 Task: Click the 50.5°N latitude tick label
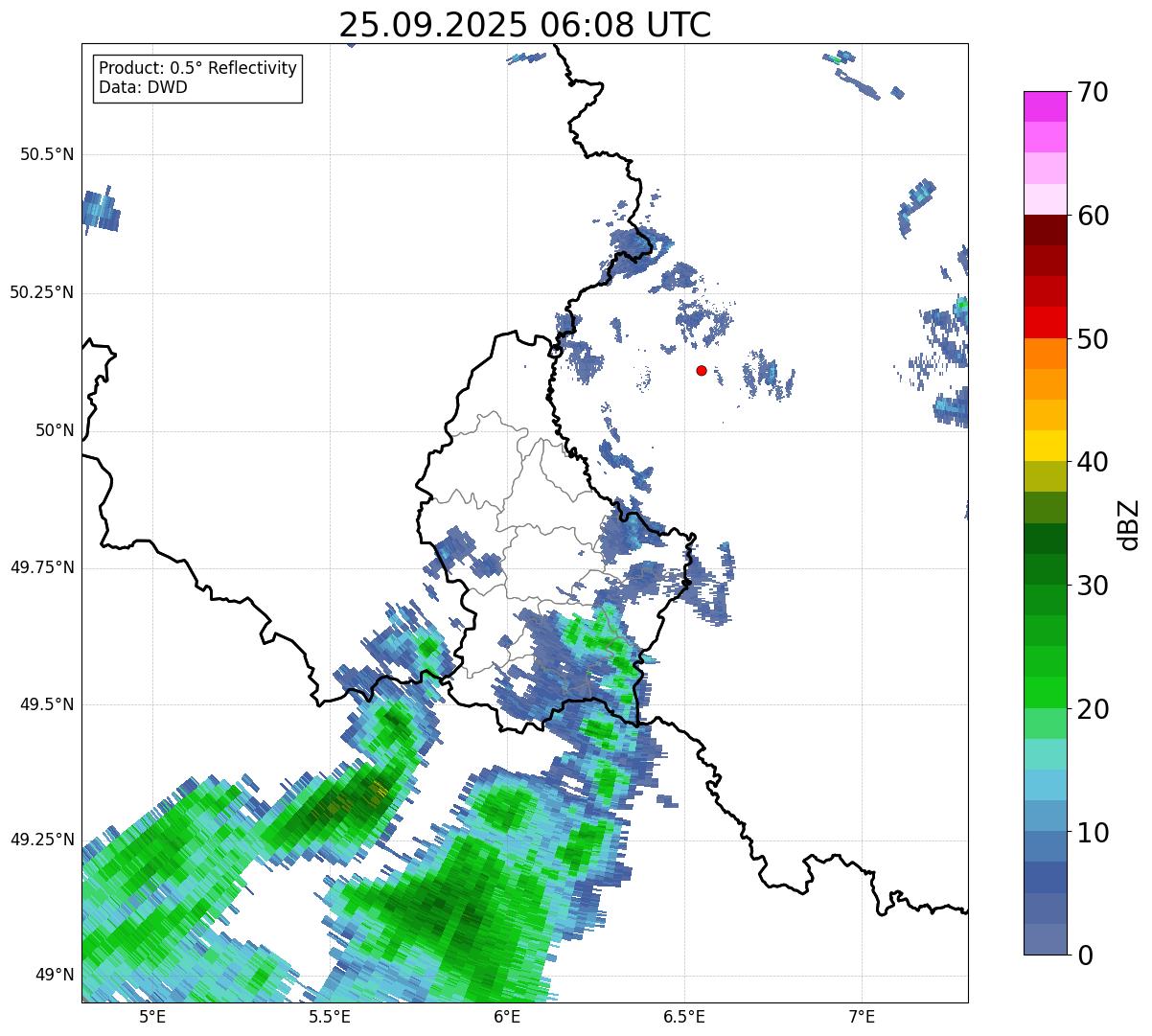click(x=48, y=154)
